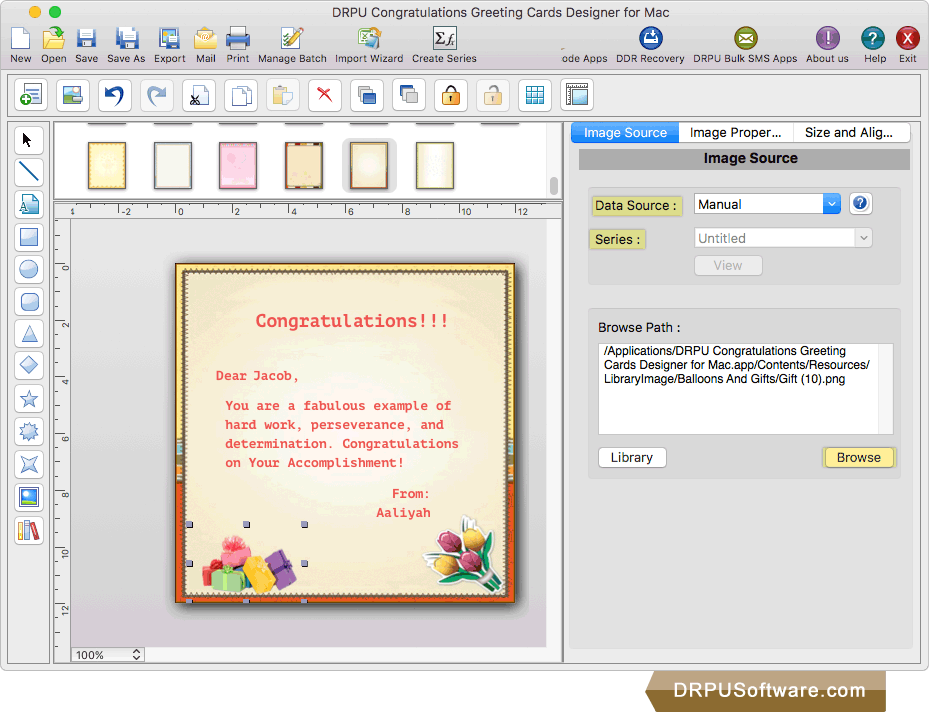This screenshot has width=929, height=712.
Task: Select the line drawing tool
Action: pyautogui.click(x=28, y=172)
